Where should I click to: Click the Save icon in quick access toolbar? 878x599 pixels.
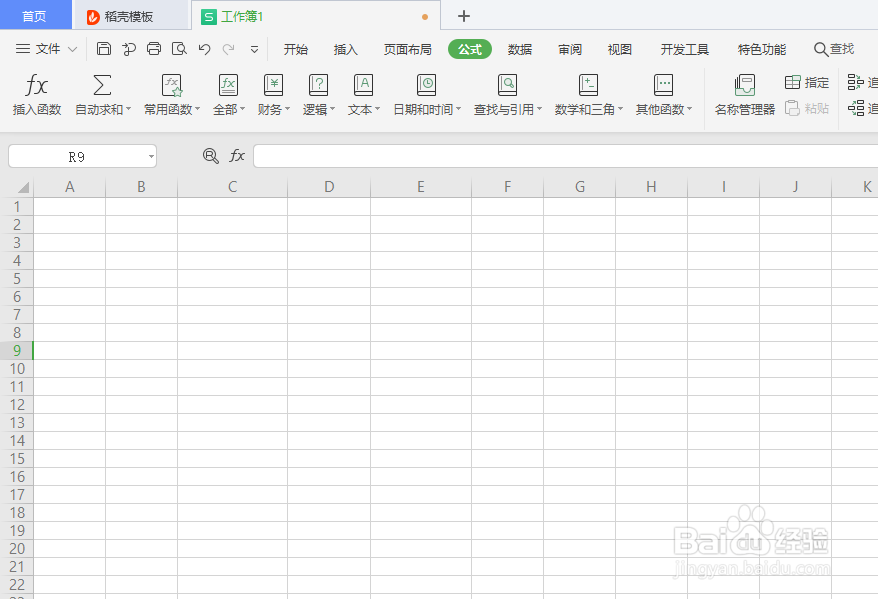click(103, 48)
